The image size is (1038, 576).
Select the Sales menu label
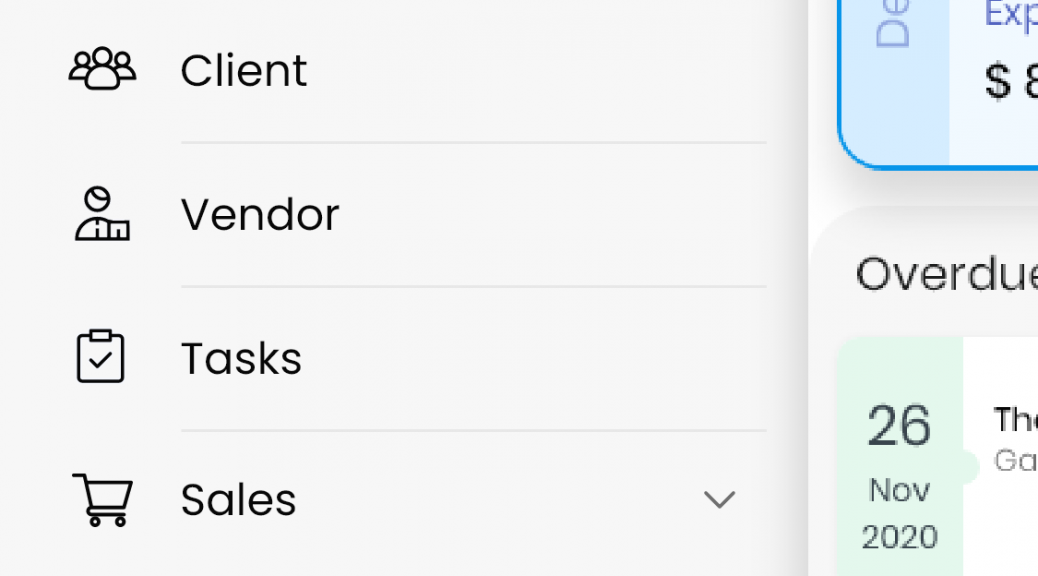(x=238, y=500)
